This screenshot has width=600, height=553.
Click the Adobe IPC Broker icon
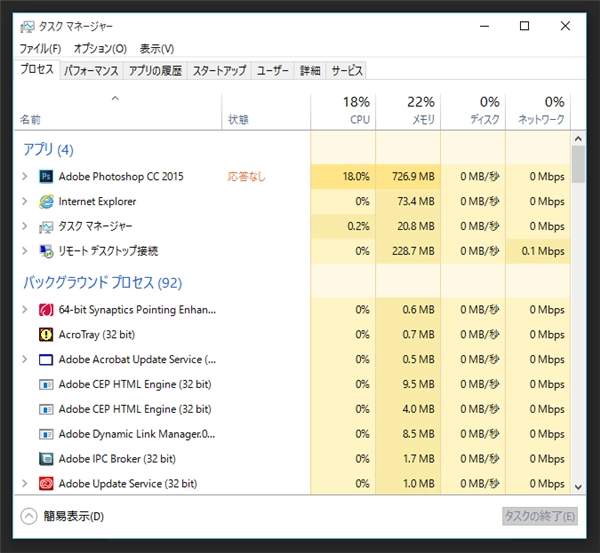pos(46,459)
